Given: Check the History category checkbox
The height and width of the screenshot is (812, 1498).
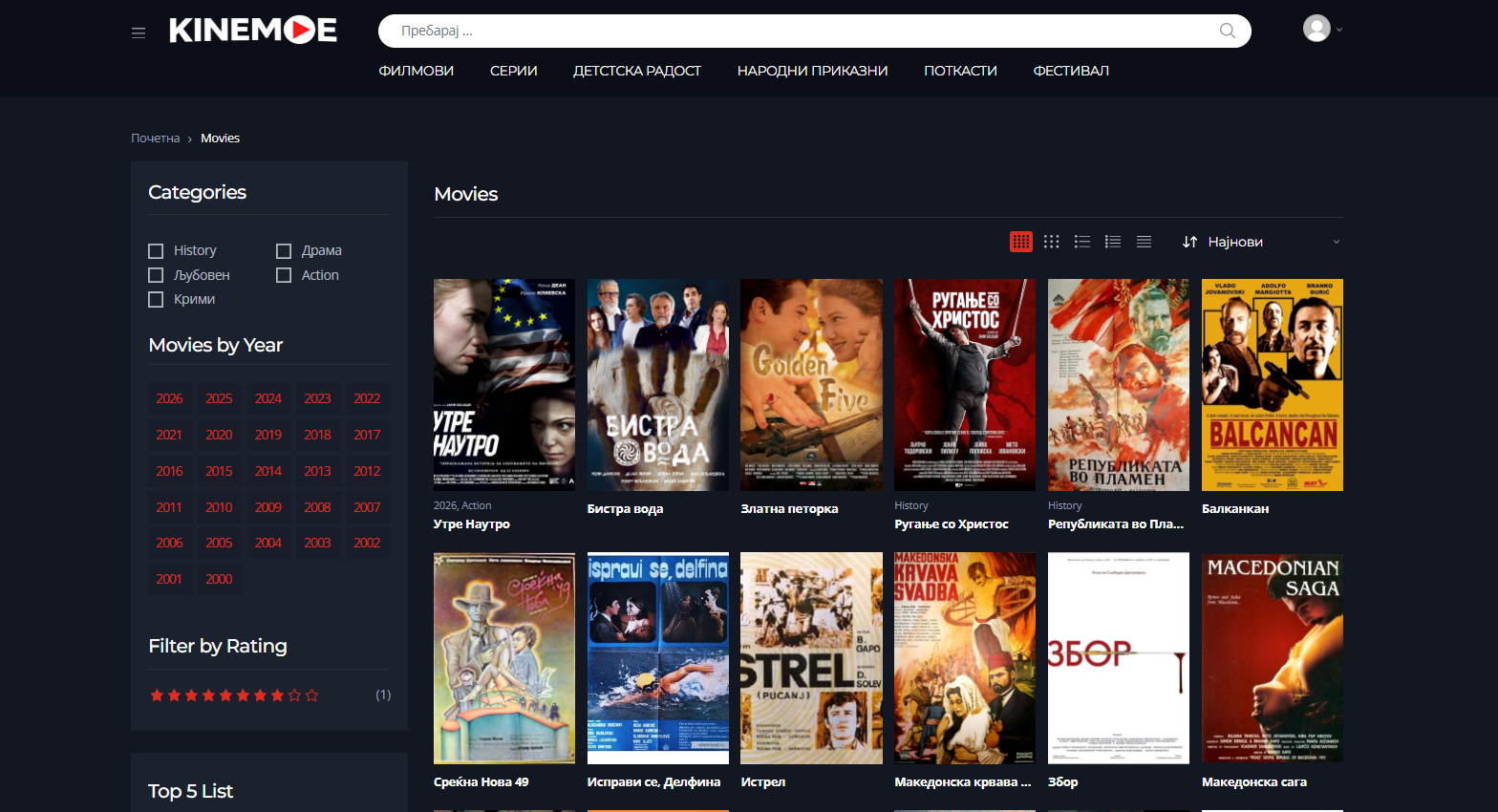Looking at the screenshot, I should 157,251.
